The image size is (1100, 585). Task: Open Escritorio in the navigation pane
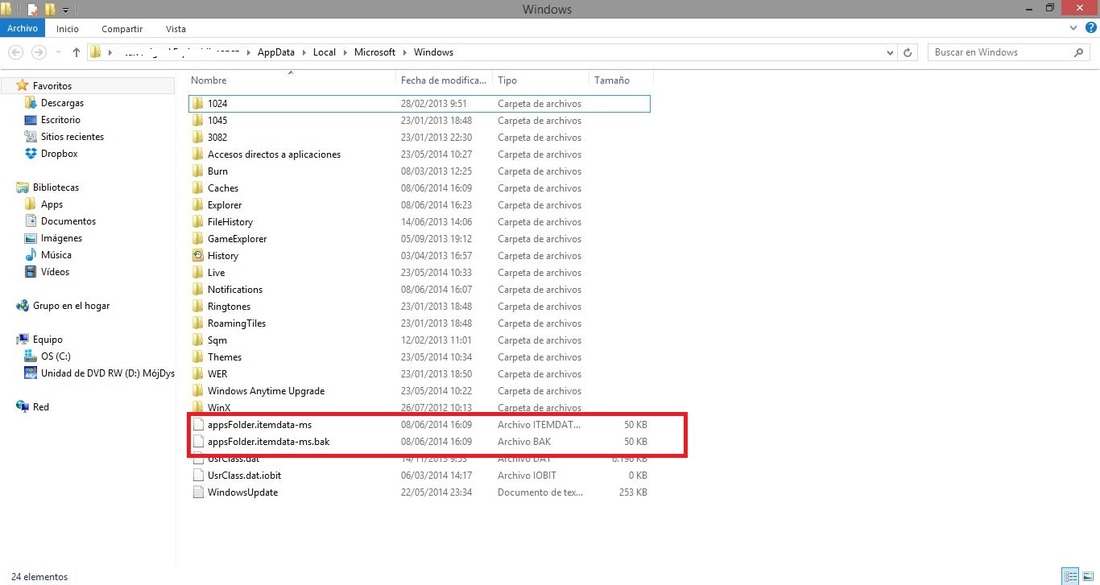pyautogui.click(x=60, y=120)
